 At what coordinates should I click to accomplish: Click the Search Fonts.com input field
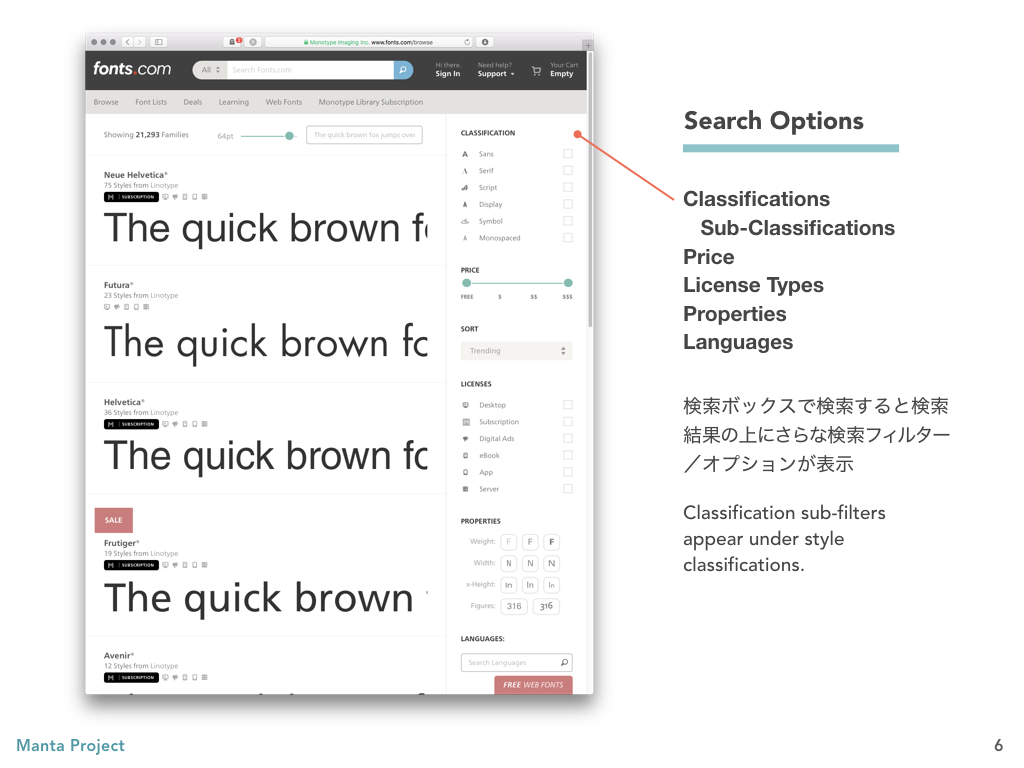310,70
